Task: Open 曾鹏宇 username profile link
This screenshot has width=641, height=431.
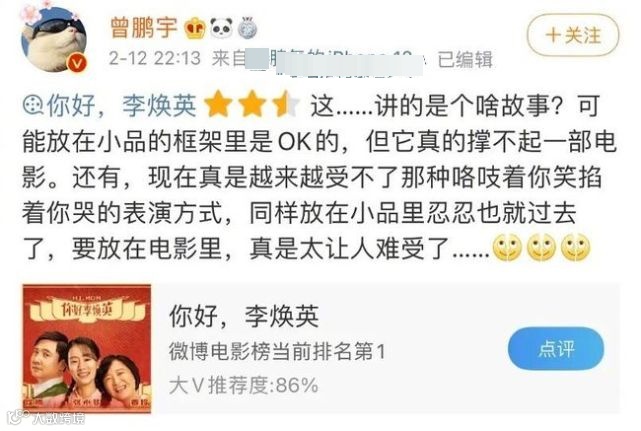Action: pyautogui.click(x=144, y=28)
